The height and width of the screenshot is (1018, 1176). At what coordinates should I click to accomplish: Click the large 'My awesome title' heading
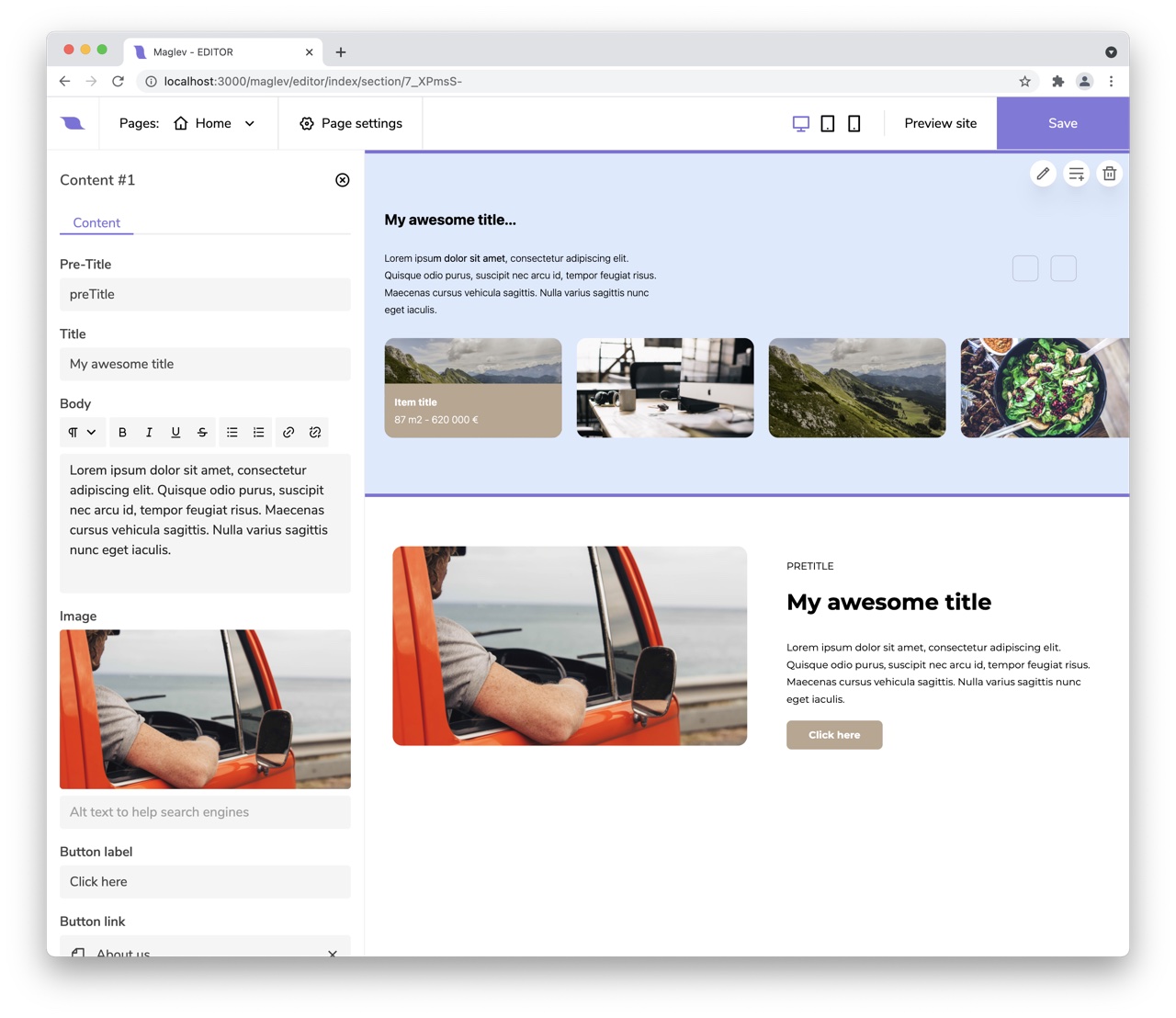[x=888, y=602]
